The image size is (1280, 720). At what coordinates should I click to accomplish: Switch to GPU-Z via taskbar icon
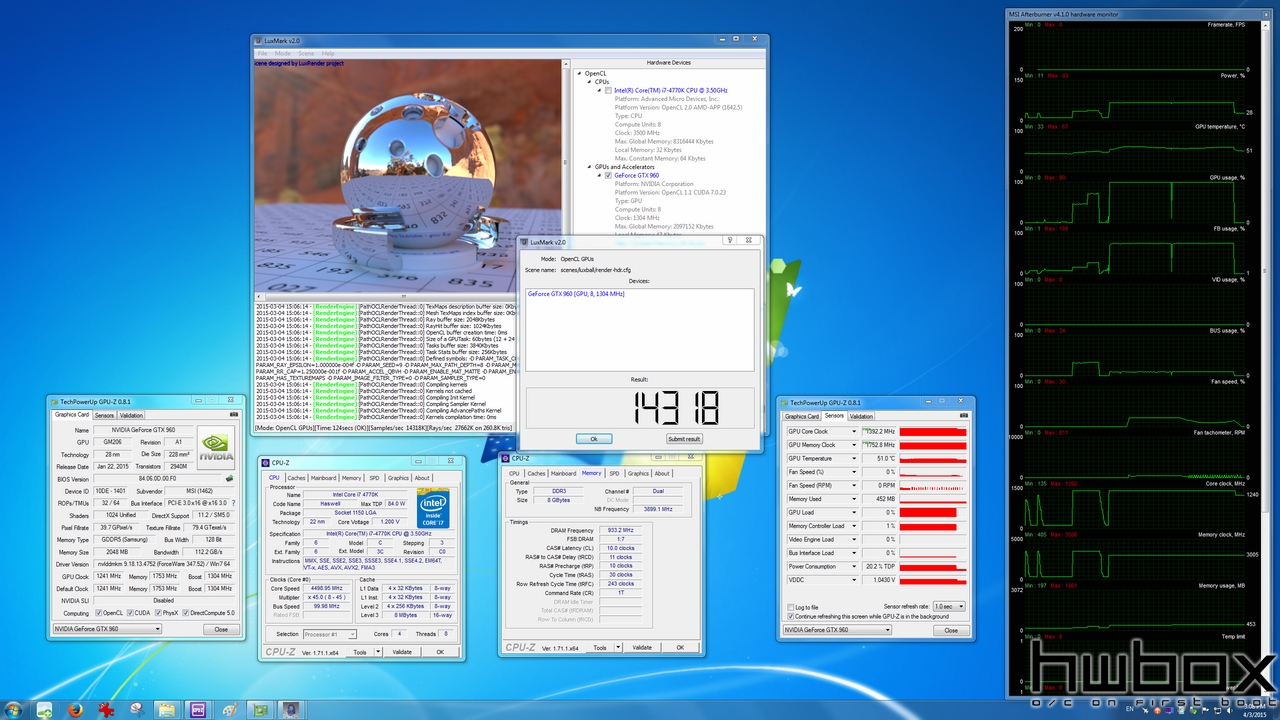(x=259, y=709)
